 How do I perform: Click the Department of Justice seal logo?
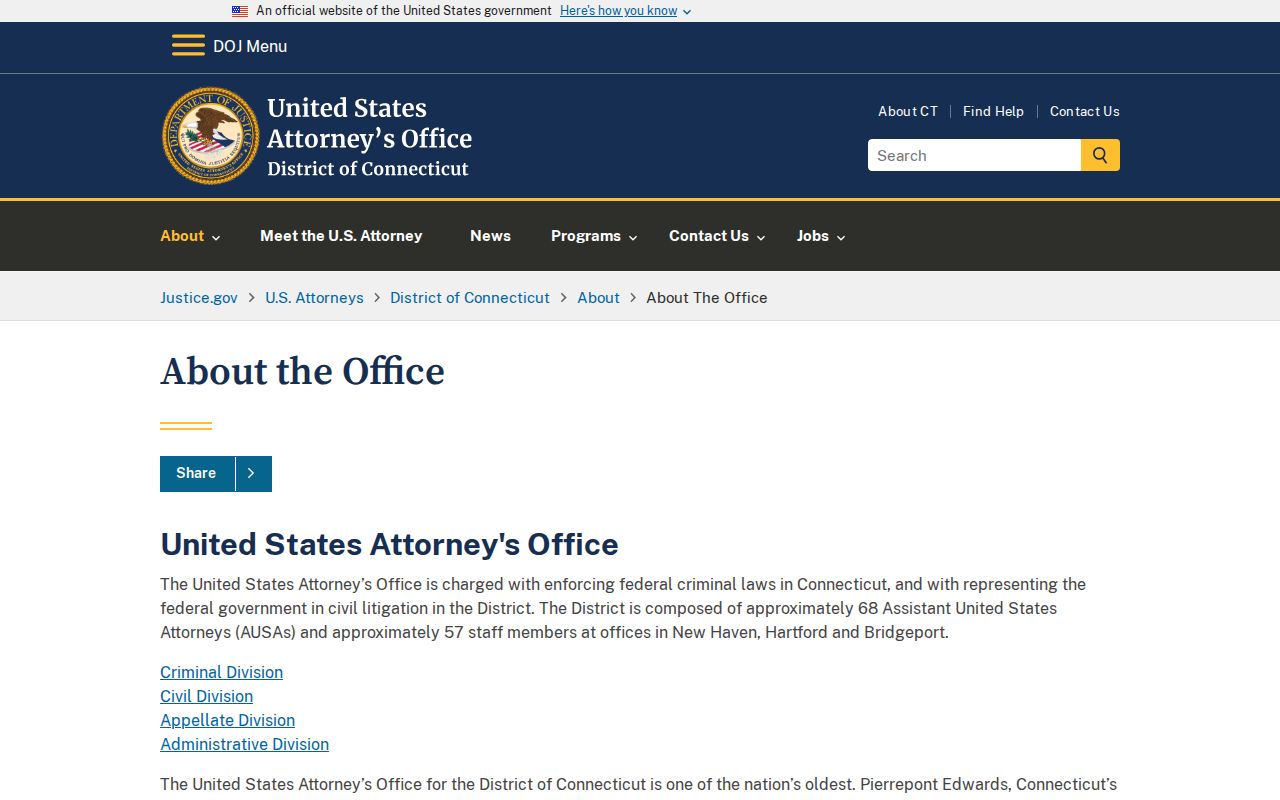[x=211, y=135]
